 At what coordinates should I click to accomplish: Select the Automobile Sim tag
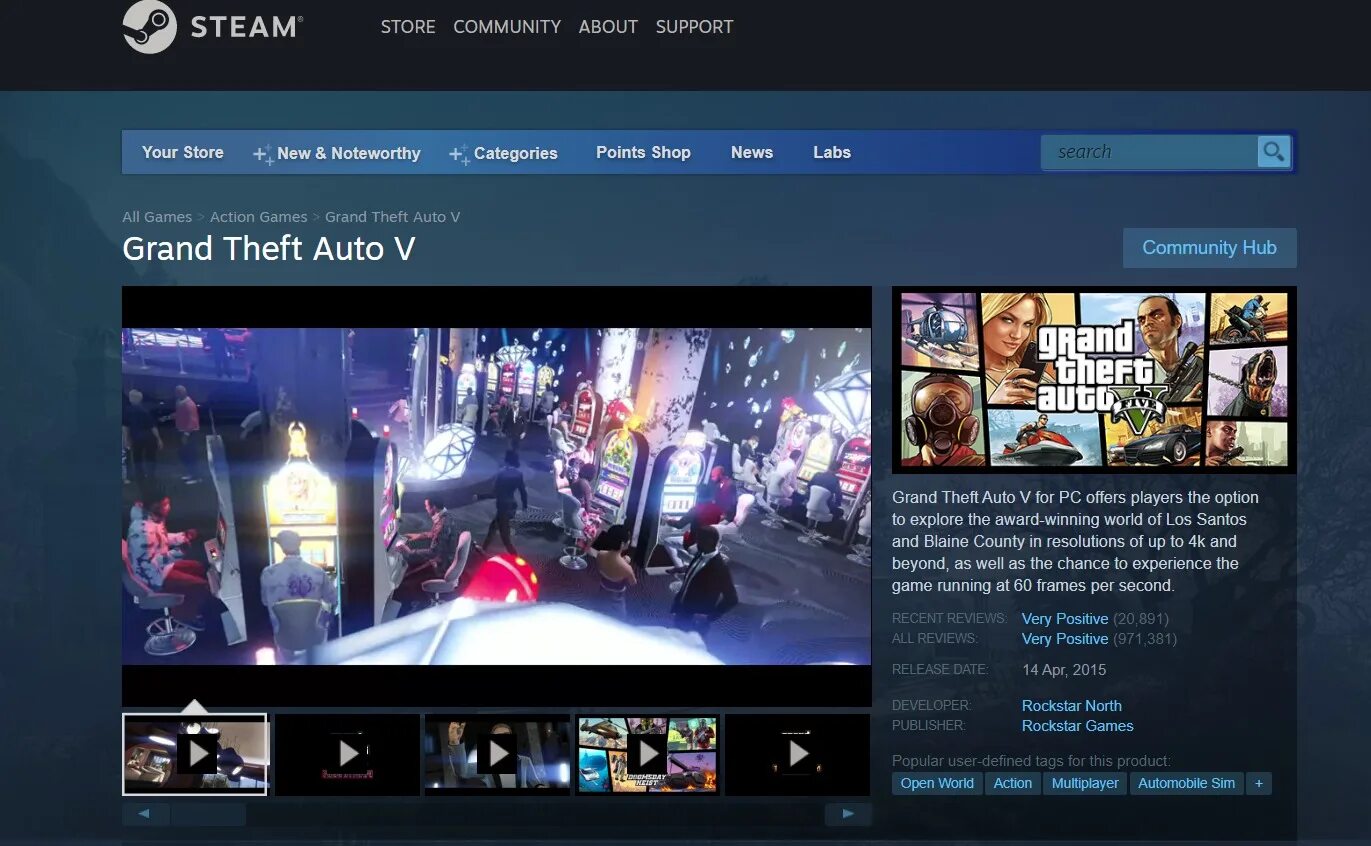1187,783
